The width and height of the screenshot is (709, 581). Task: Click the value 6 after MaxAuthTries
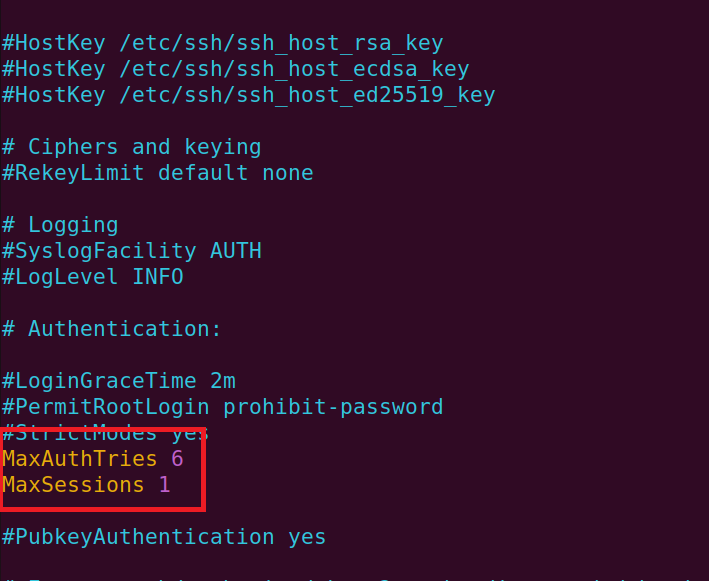pyautogui.click(x=177, y=459)
